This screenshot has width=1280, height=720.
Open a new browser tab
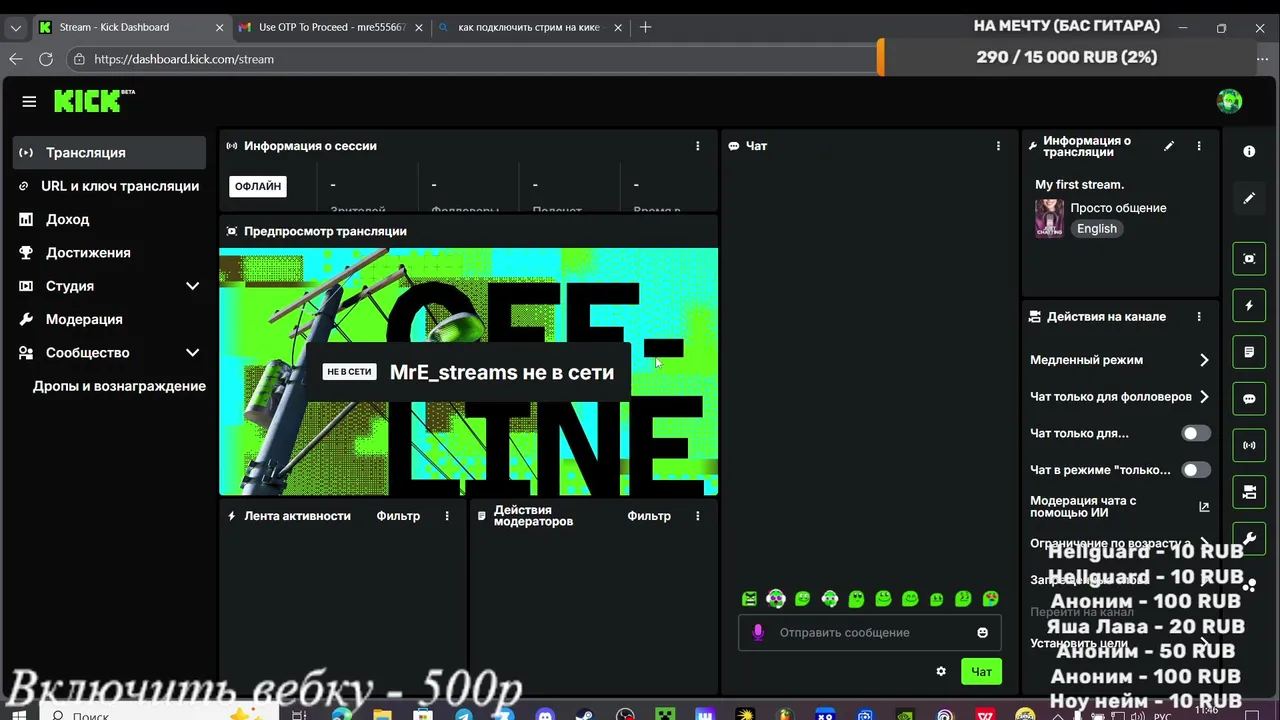[x=645, y=28]
